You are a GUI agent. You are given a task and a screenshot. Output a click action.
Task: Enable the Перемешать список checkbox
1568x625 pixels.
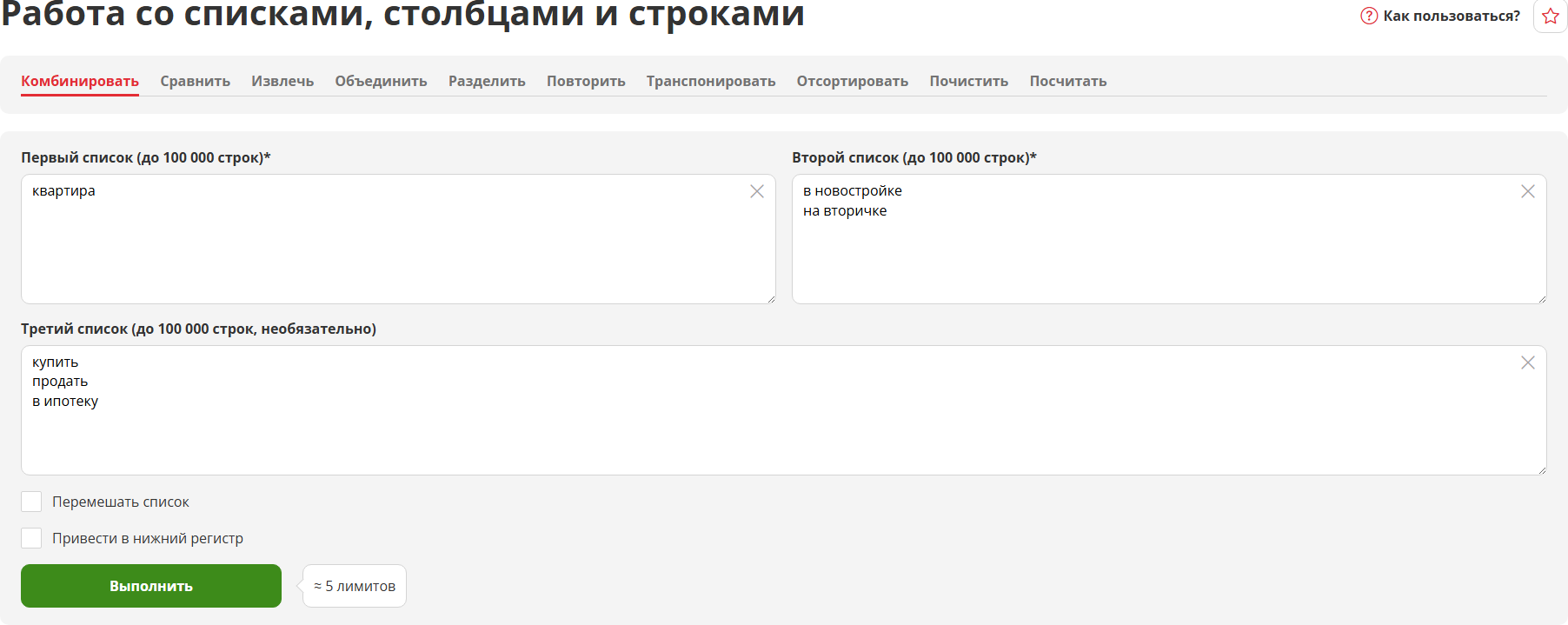[x=31, y=502]
